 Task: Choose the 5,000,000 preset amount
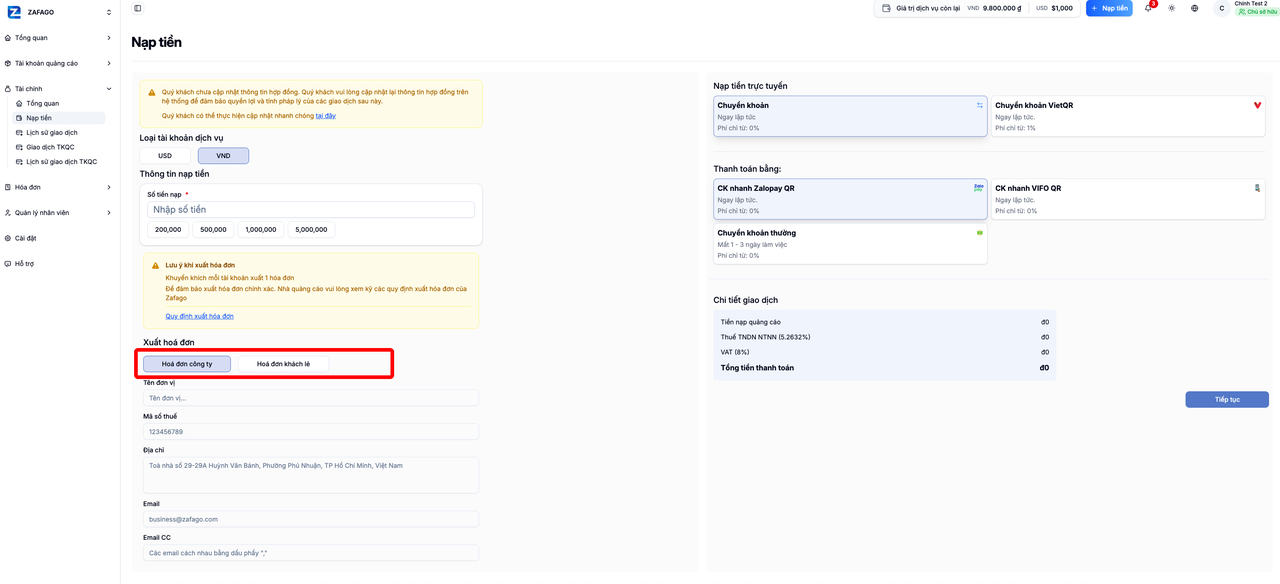pyautogui.click(x=312, y=229)
